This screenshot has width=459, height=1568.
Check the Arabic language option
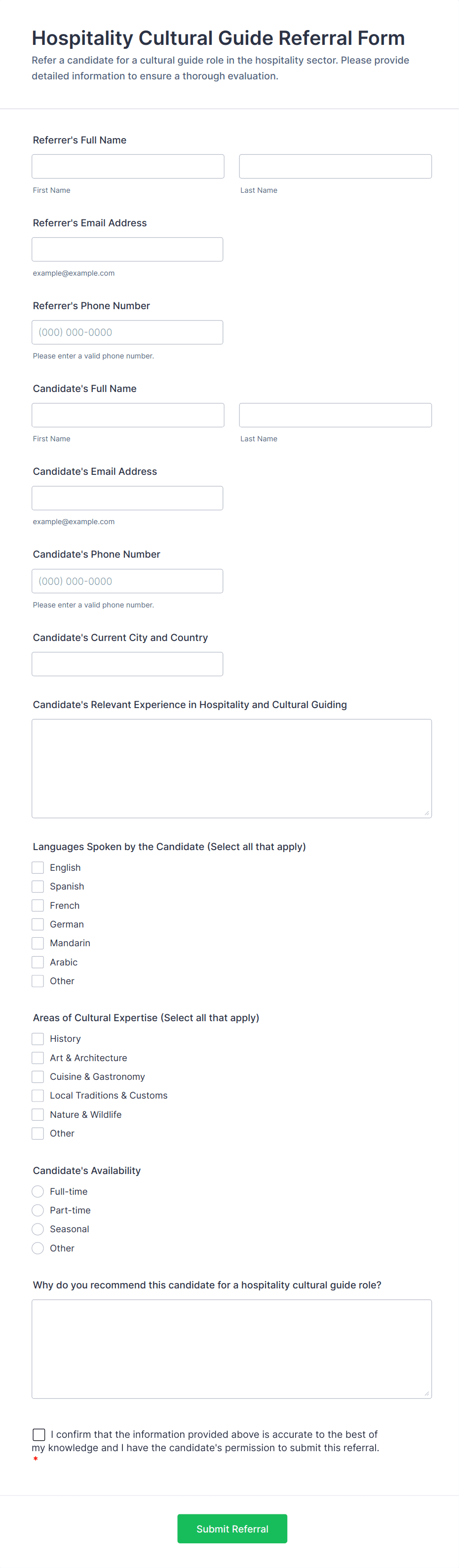pyautogui.click(x=38, y=962)
